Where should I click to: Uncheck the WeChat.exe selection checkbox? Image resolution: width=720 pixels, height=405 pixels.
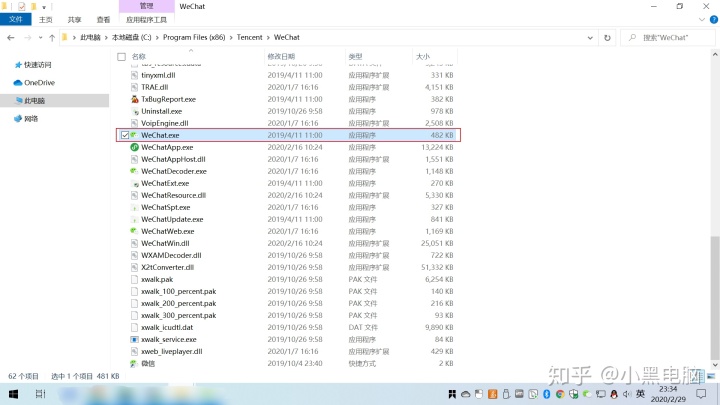point(124,135)
